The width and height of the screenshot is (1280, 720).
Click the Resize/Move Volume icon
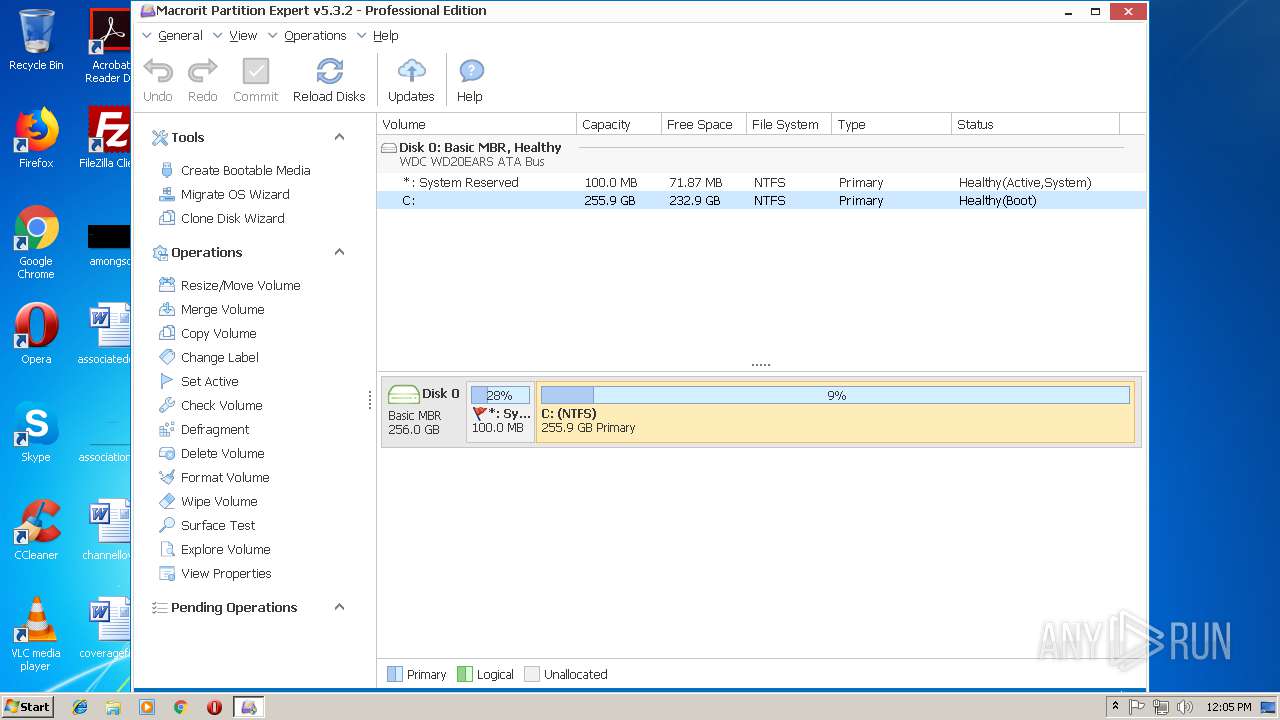point(167,285)
